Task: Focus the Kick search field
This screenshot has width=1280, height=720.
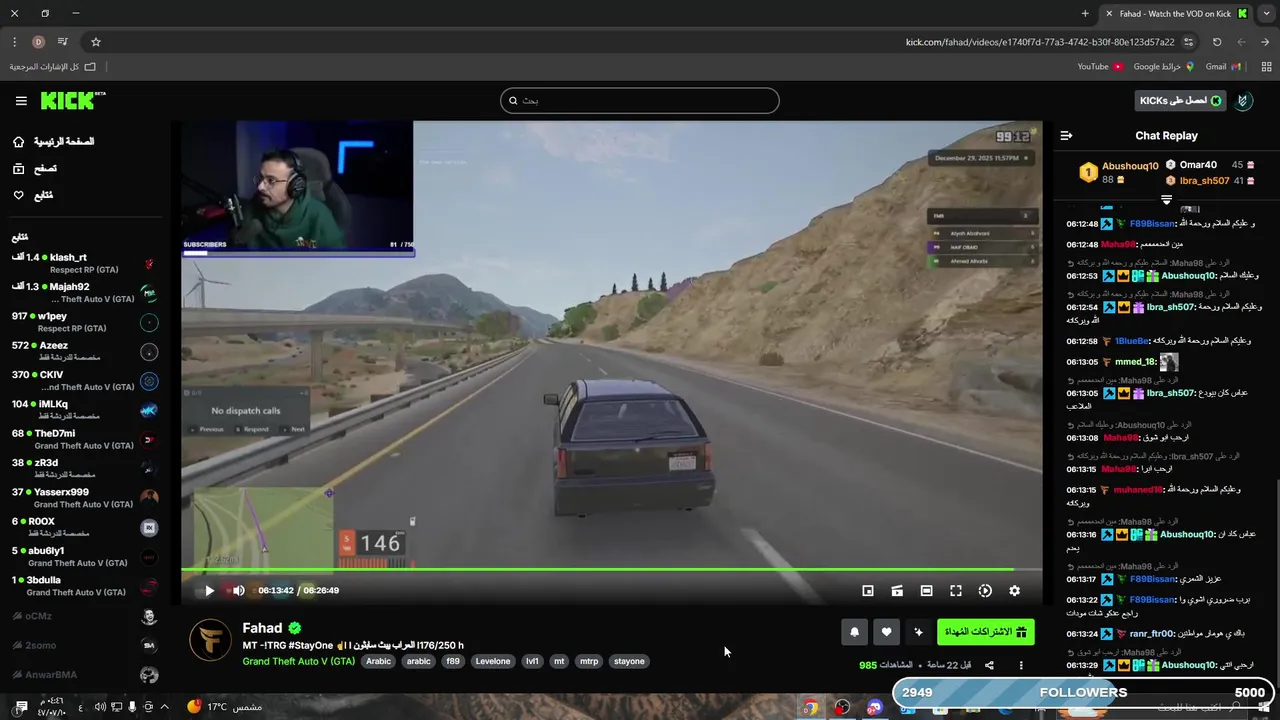Action: (640, 100)
